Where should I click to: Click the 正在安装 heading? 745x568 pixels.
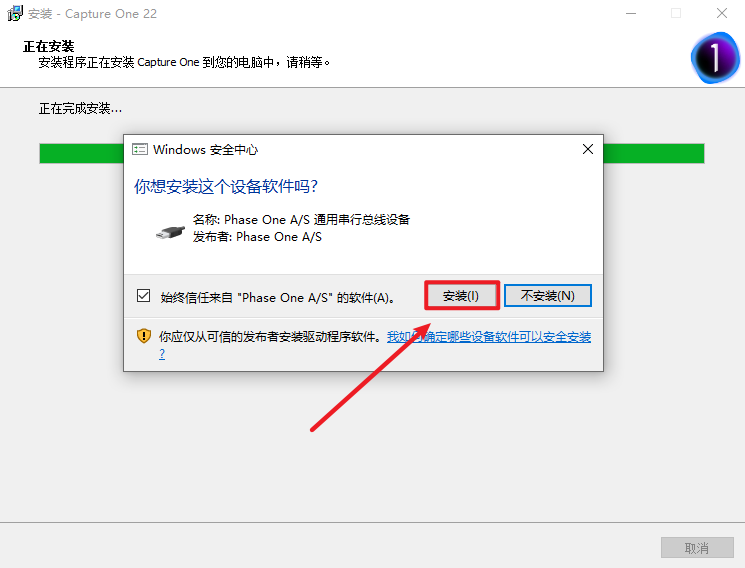(50, 46)
